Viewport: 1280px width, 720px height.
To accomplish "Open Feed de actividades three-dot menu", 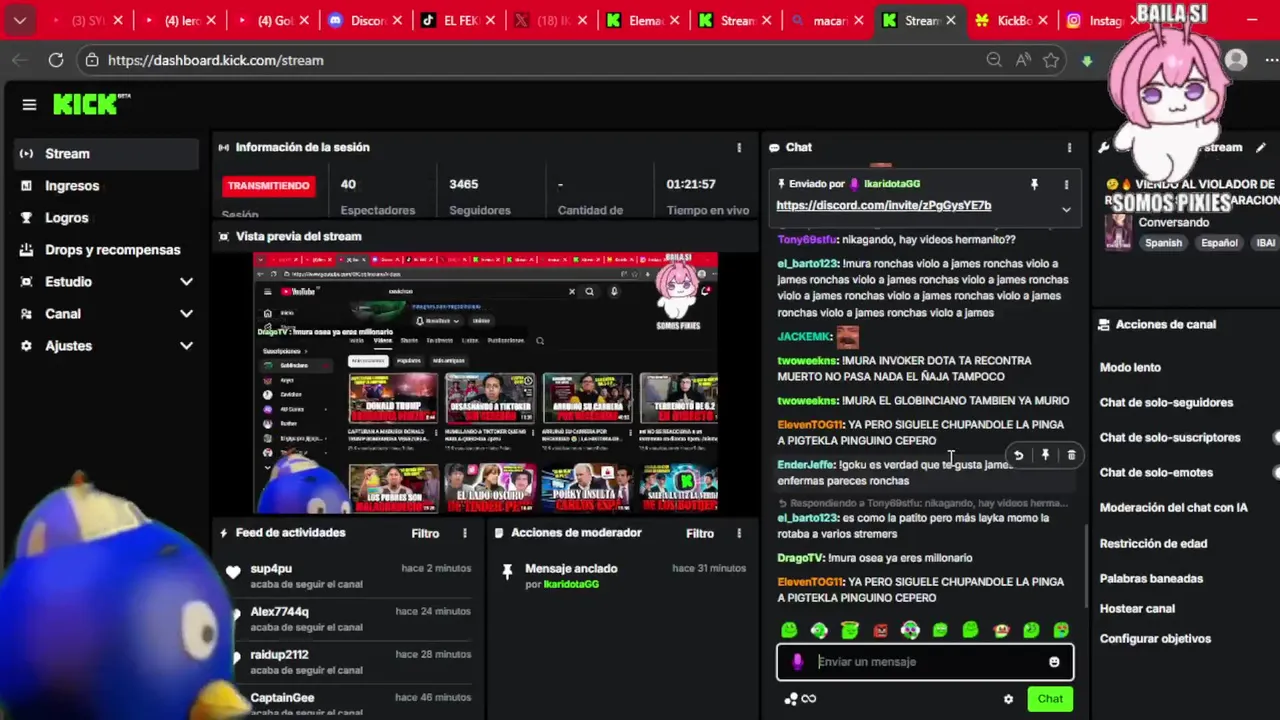I will coord(464,533).
